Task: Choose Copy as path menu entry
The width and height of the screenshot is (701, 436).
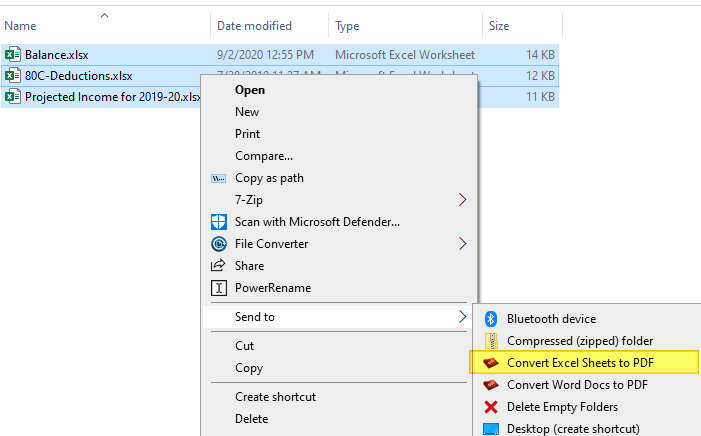Action: (269, 178)
